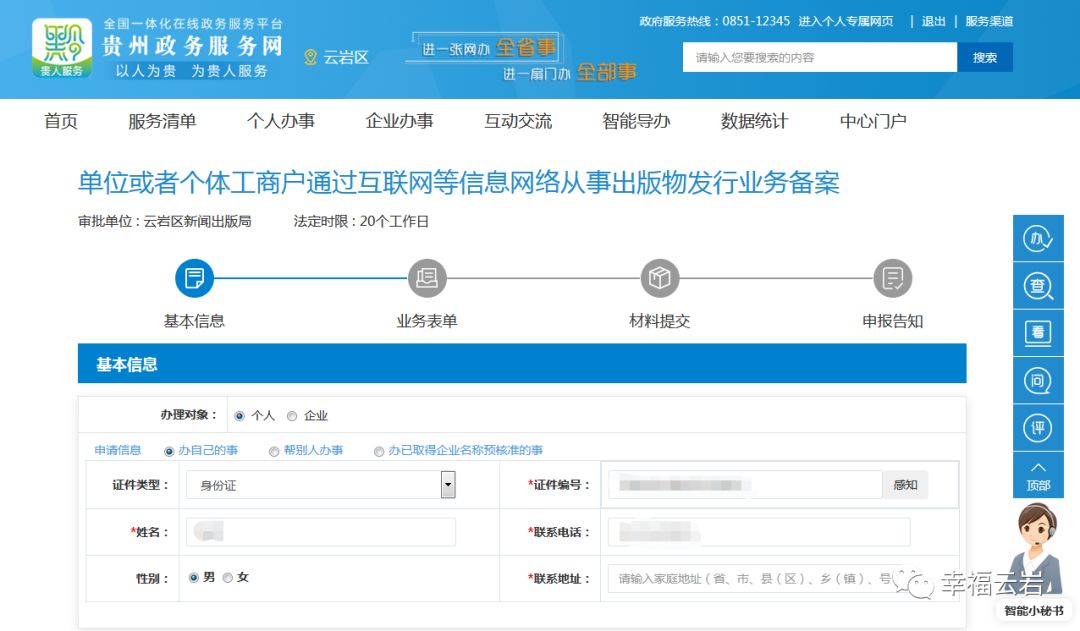1080x631 pixels.
Task: Go to 数据统计 menu item
Action: 754,121
